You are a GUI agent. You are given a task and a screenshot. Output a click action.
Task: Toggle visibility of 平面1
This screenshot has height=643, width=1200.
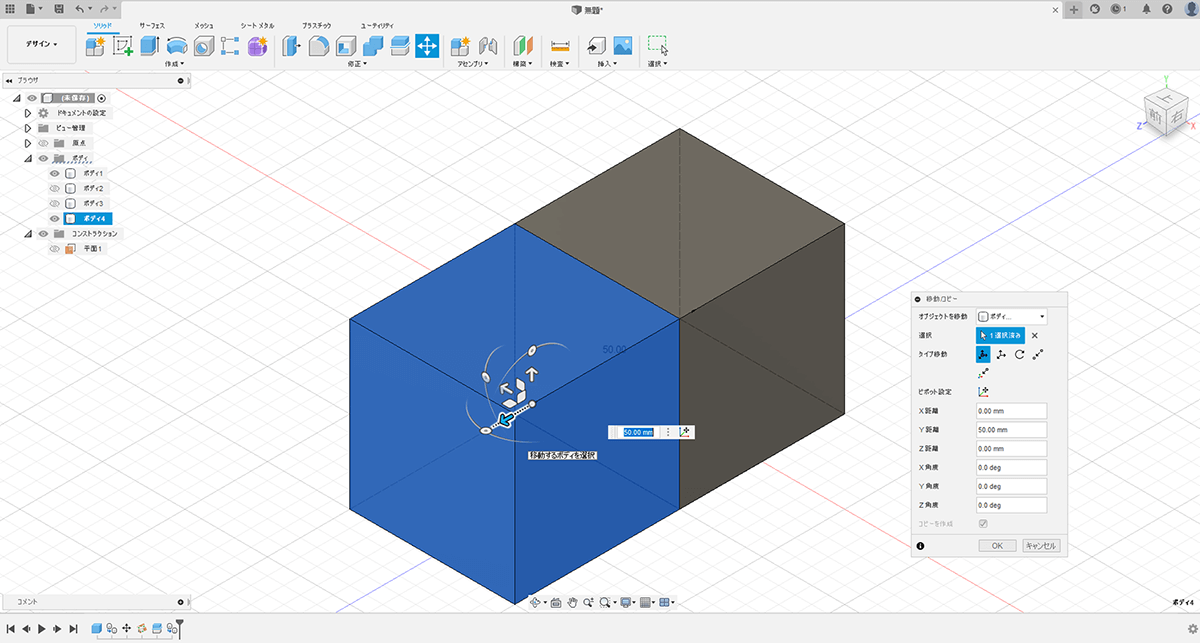(55, 248)
